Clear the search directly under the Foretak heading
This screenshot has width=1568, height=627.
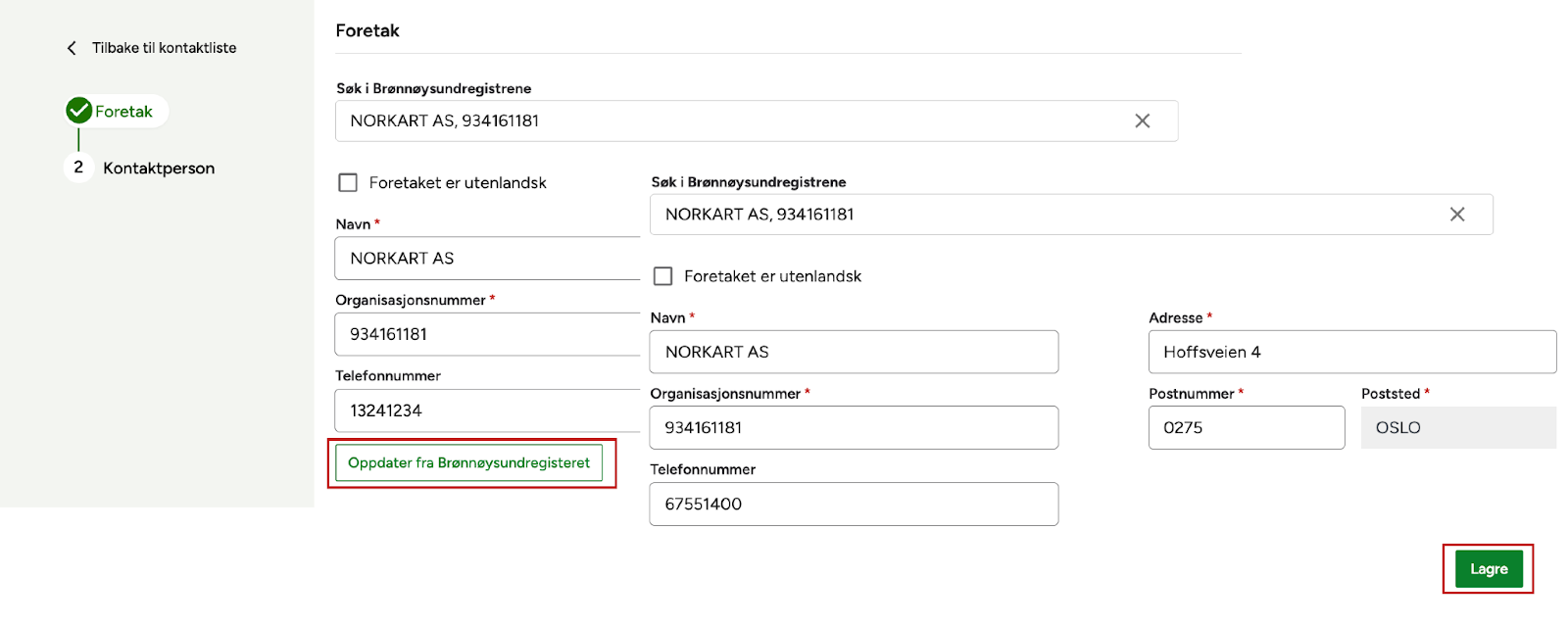coord(1142,121)
